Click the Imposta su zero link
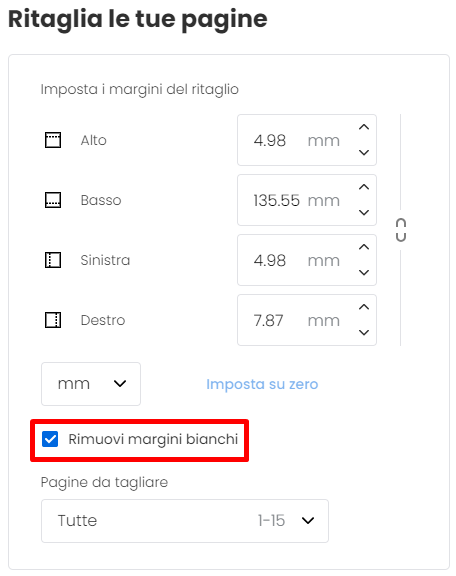 [262, 384]
